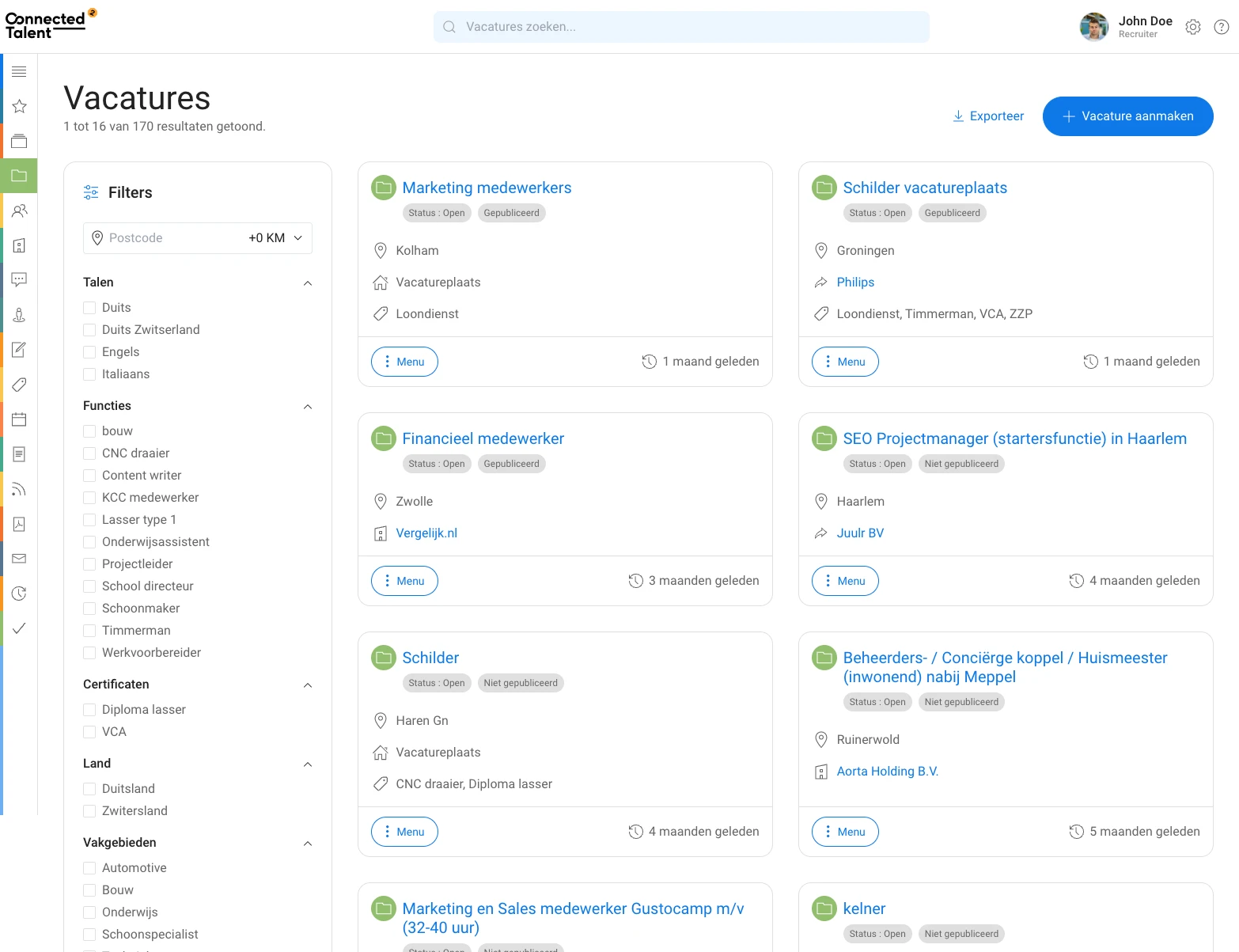1239x952 pixels.
Task: Click the Vacatures zoeken search field
Action: pyautogui.click(x=681, y=26)
